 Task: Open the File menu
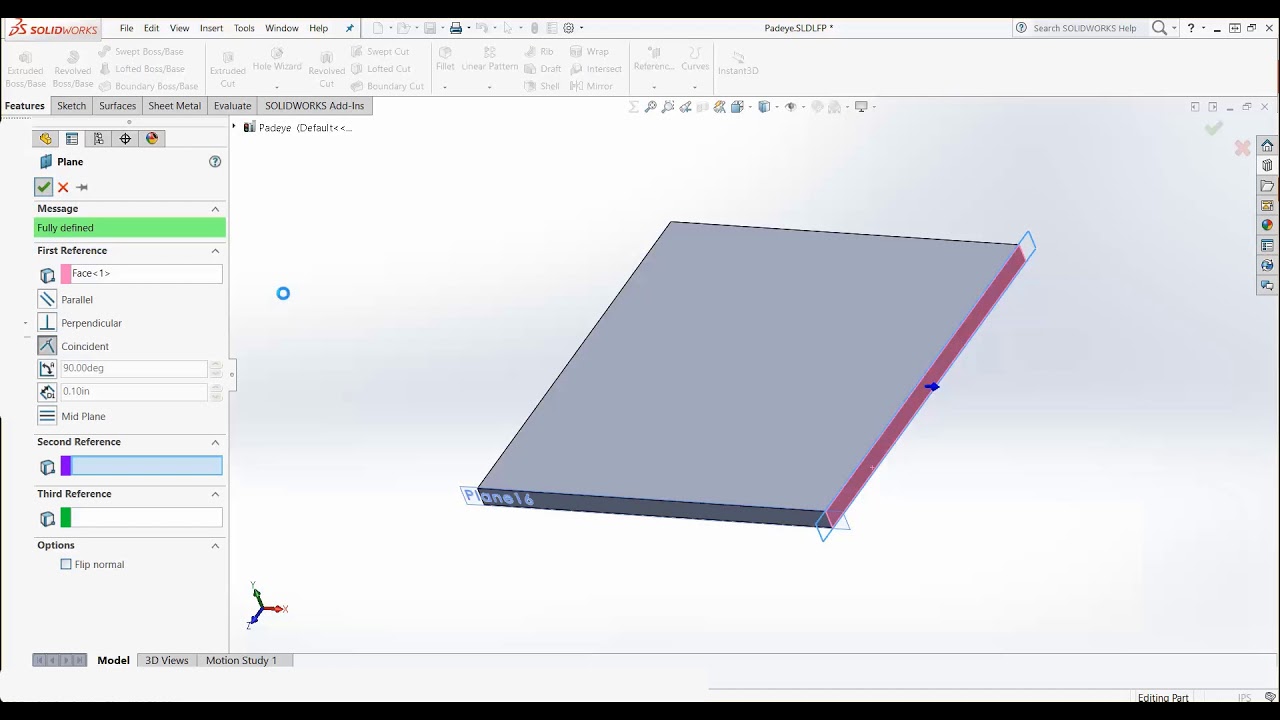click(x=126, y=28)
